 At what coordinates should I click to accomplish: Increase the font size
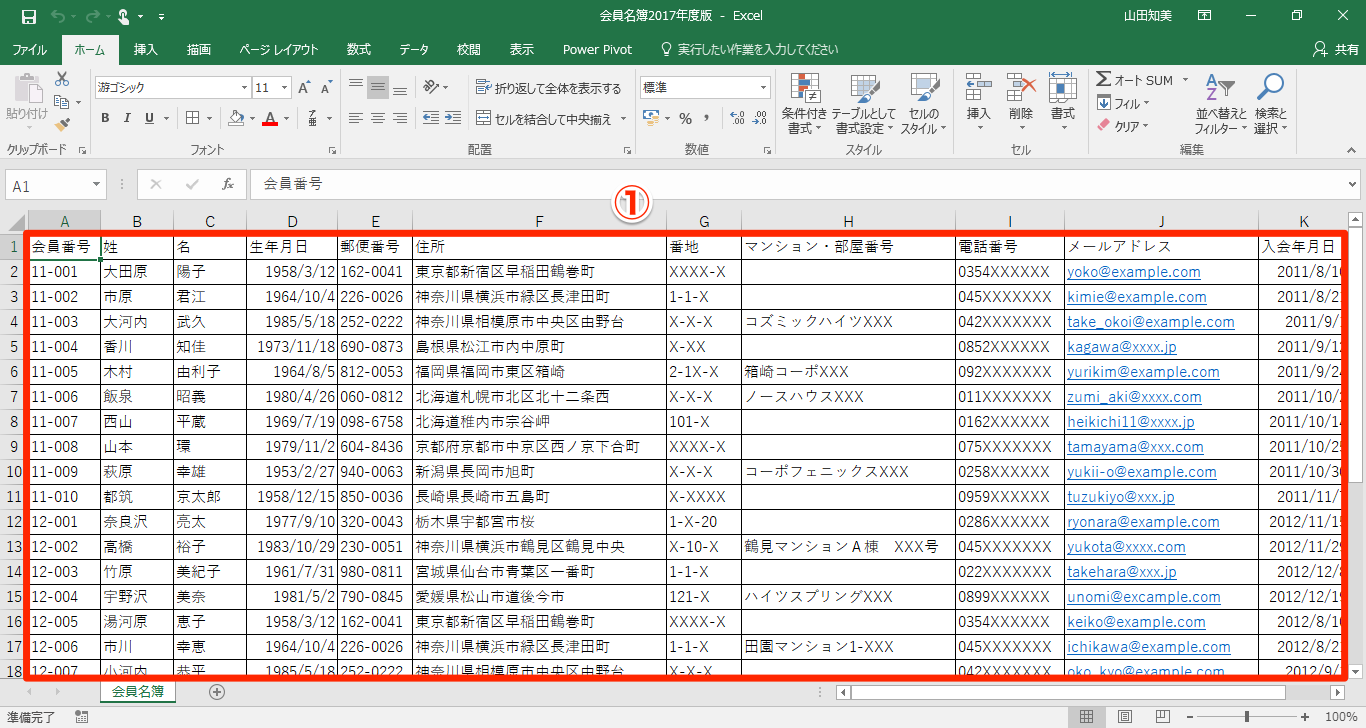(x=306, y=88)
